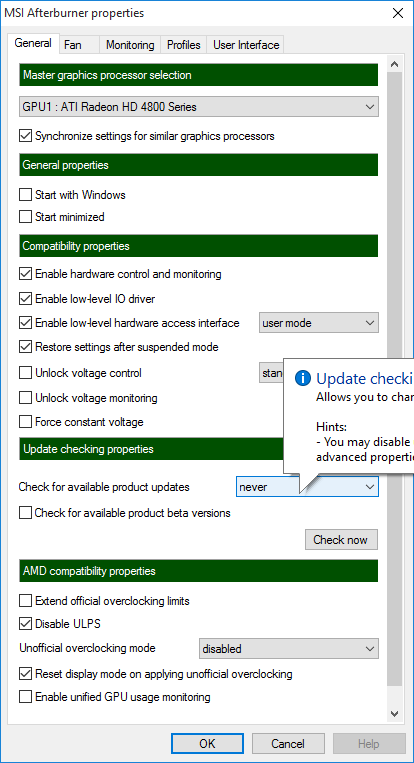Screen dimensions: 414x763
Task: Uncheck Restore settings after suspended mode
Action: [x=25, y=347]
